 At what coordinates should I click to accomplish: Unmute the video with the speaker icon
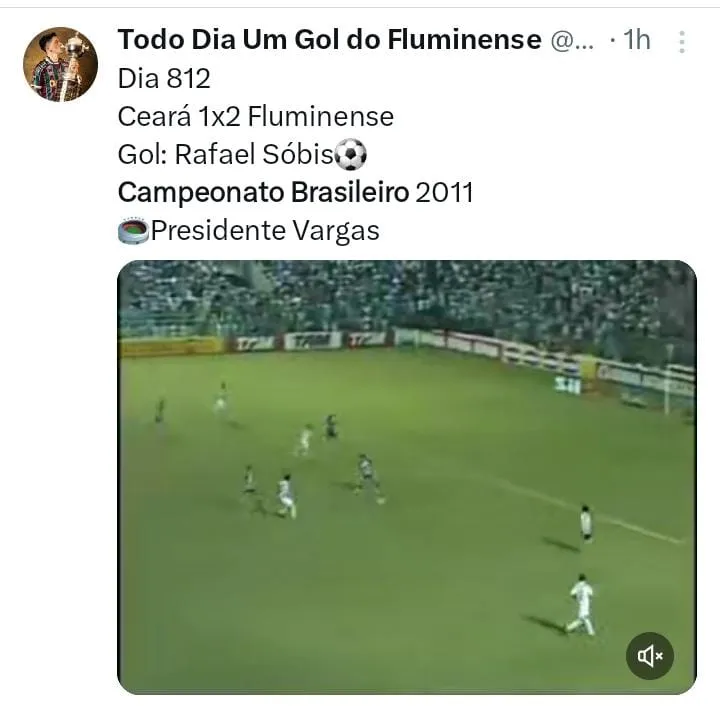650,656
